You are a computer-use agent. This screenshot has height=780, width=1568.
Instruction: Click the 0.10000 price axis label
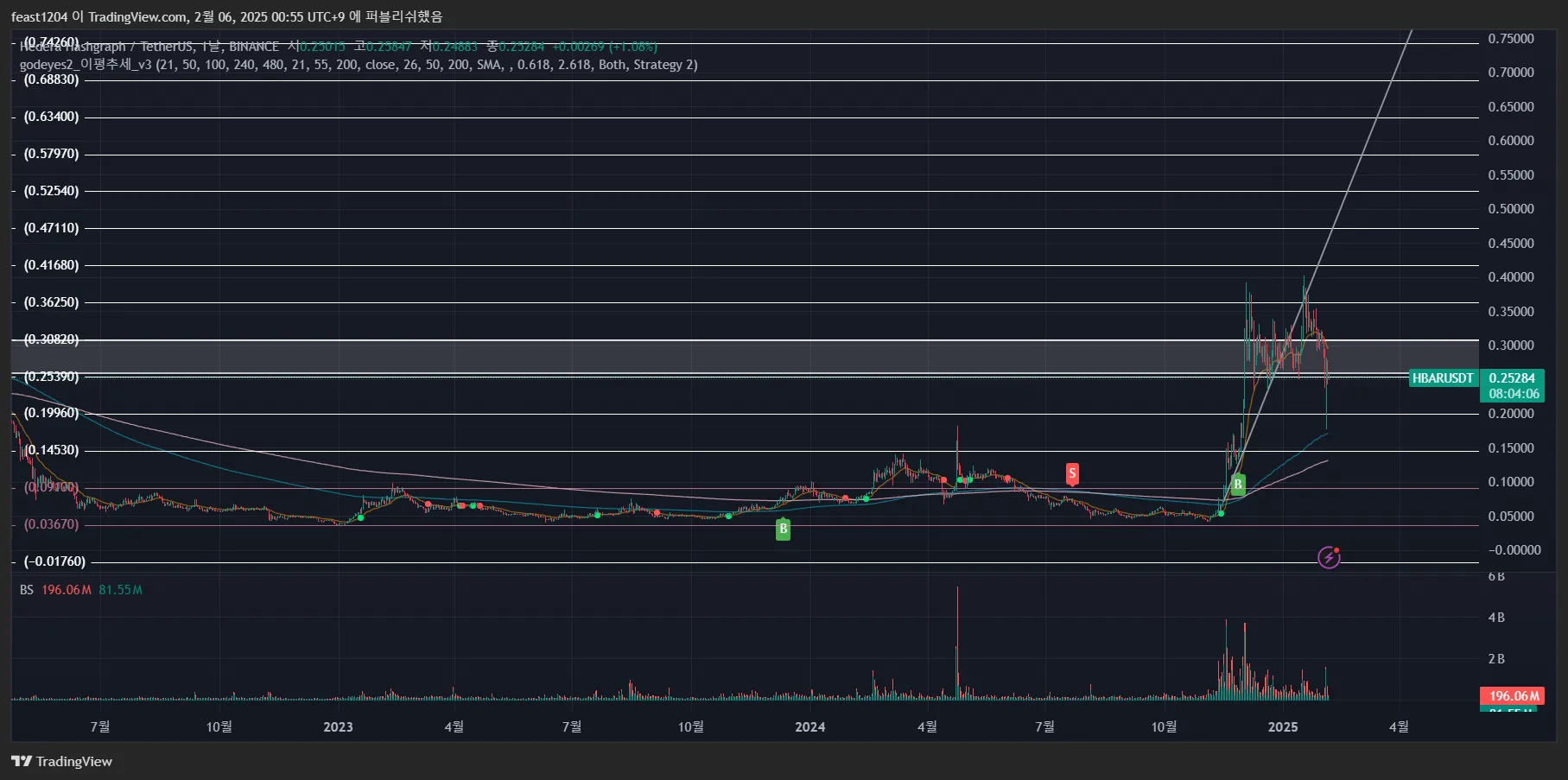tap(1511, 482)
